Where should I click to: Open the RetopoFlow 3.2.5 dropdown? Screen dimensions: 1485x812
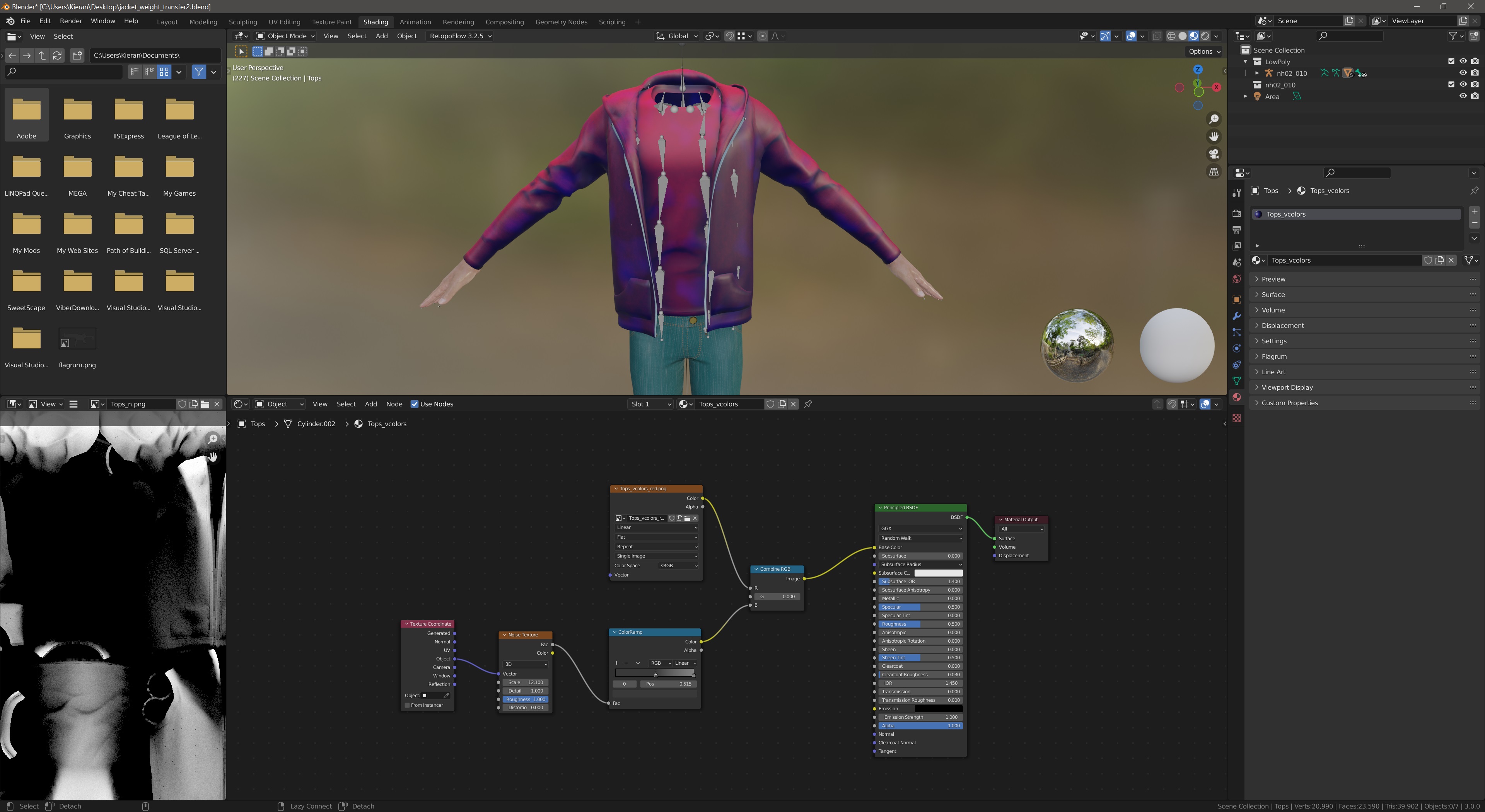(x=460, y=36)
